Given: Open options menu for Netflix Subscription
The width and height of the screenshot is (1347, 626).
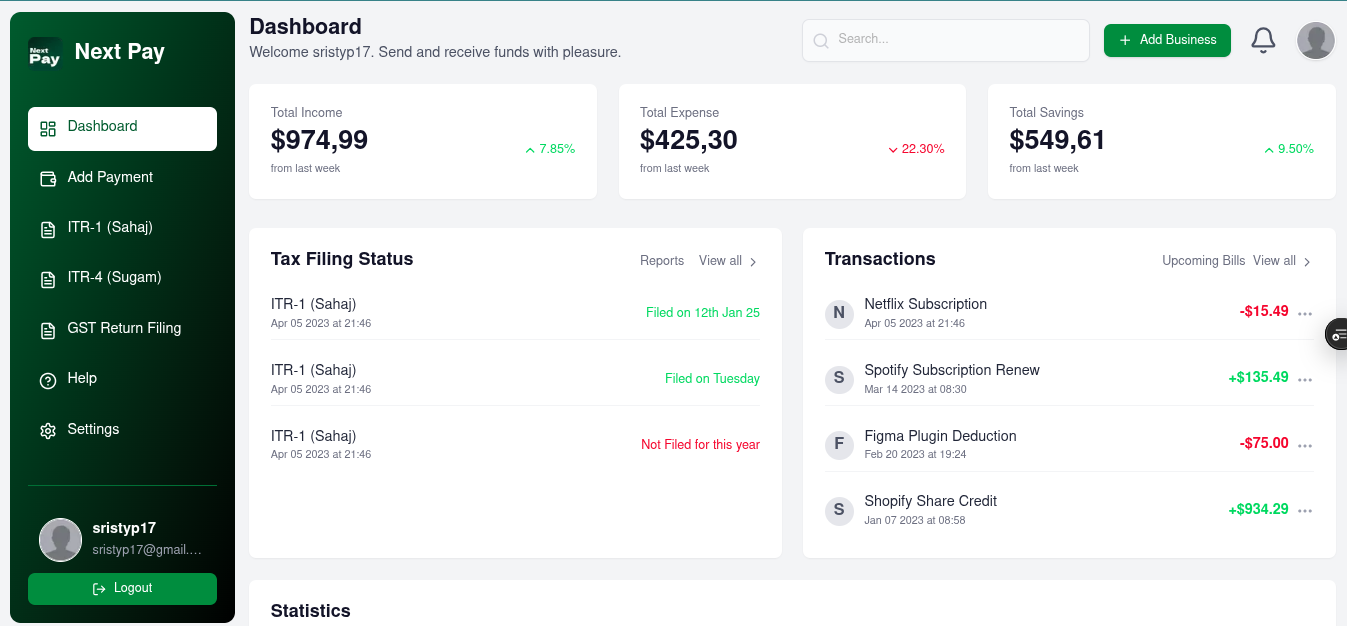Looking at the screenshot, I should (x=1304, y=313).
